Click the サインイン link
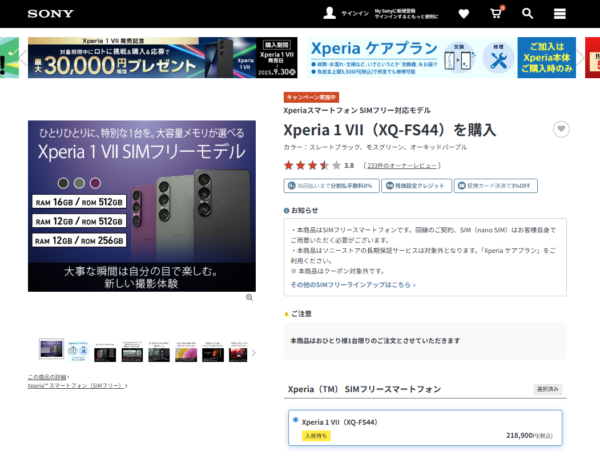600x463 pixels. [355, 14]
